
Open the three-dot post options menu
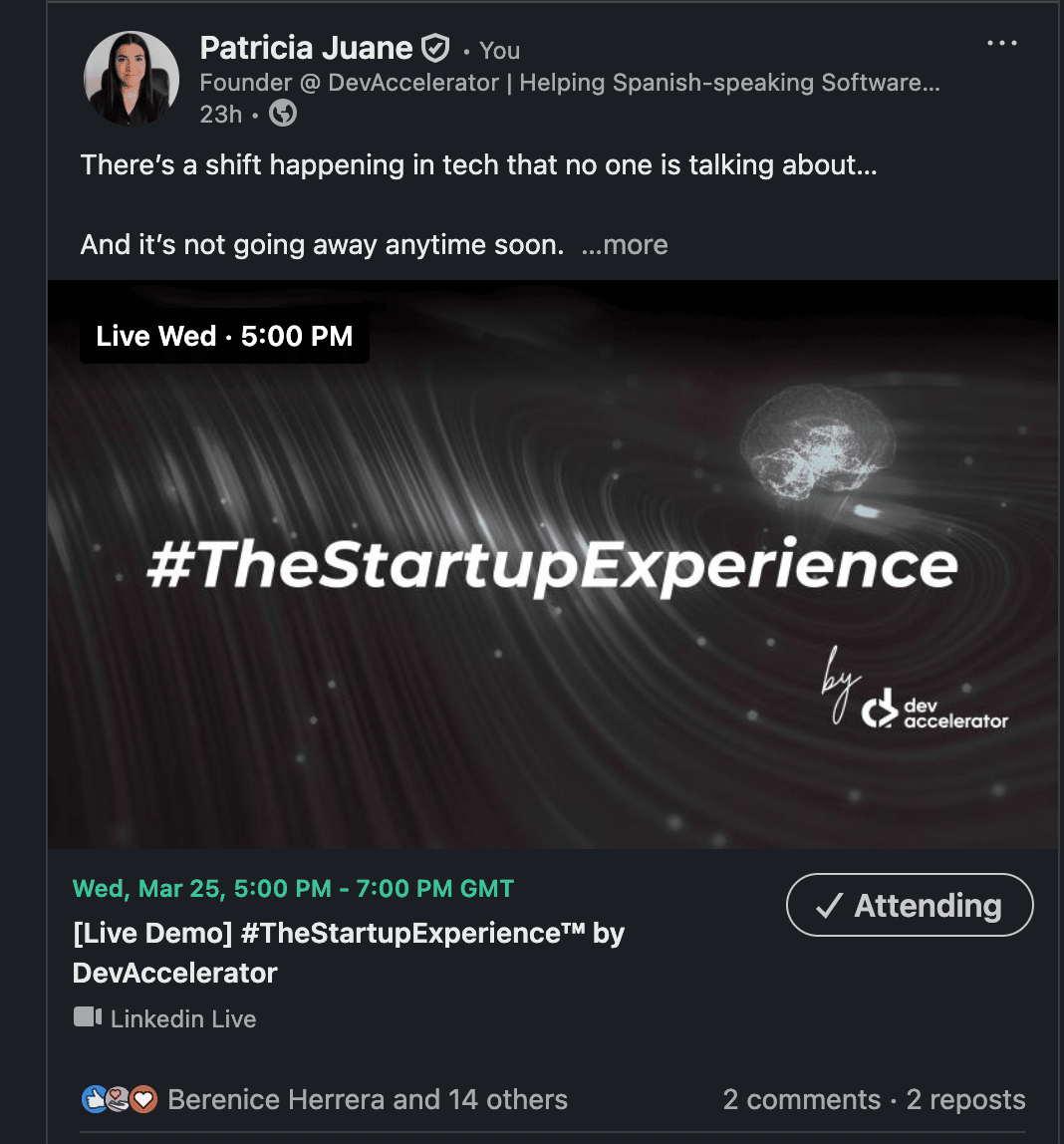click(1001, 43)
